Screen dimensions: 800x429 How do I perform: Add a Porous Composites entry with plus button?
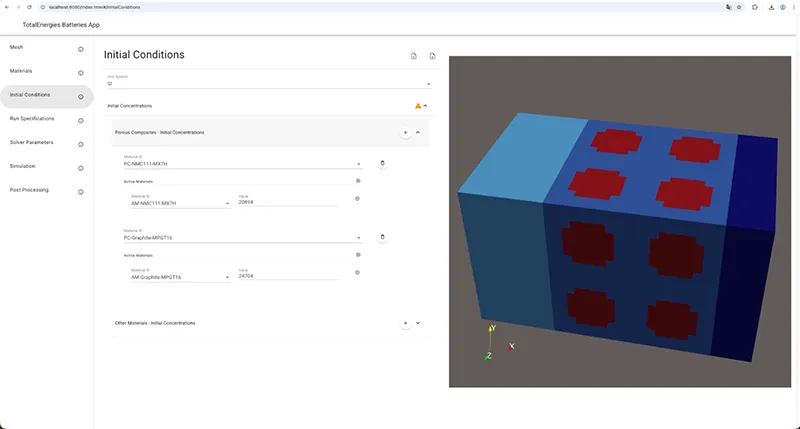[405, 133]
